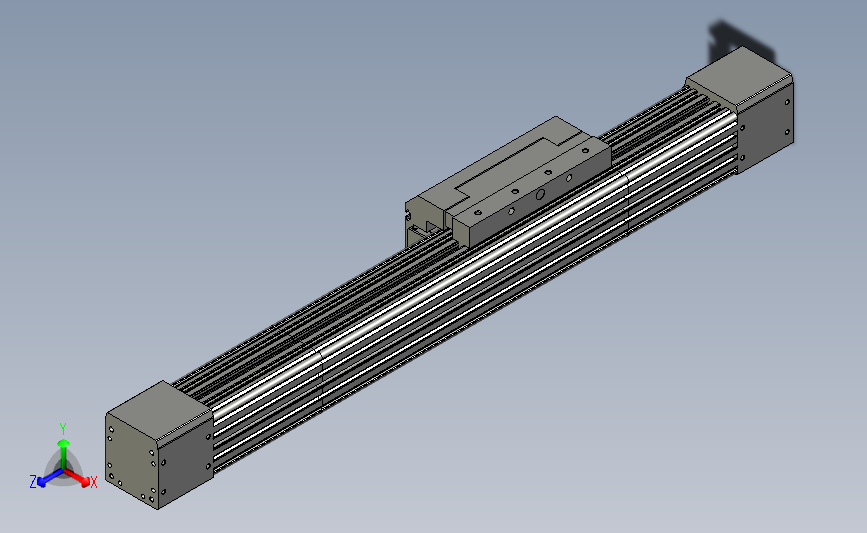Viewport: 867px width, 533px height.
Task: Select the dark bracket behind right end cap
Action: pos(740,41)
